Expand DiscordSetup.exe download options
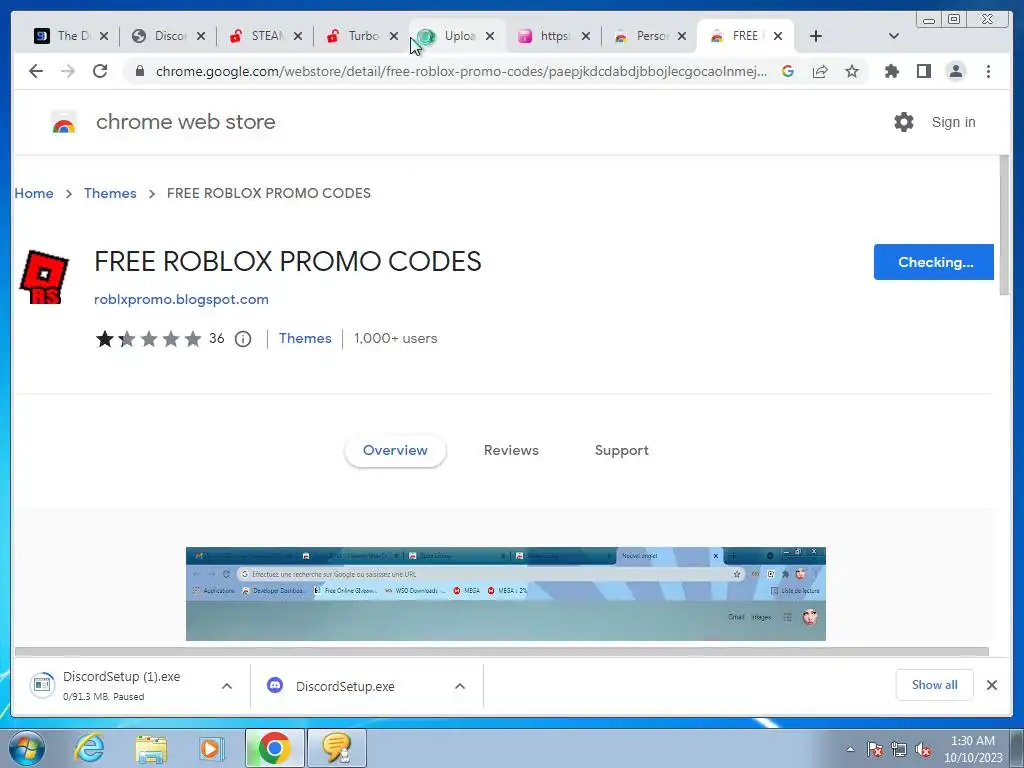Image resolution: width=1024 pixels, height=768 pixels. [460, 686]
